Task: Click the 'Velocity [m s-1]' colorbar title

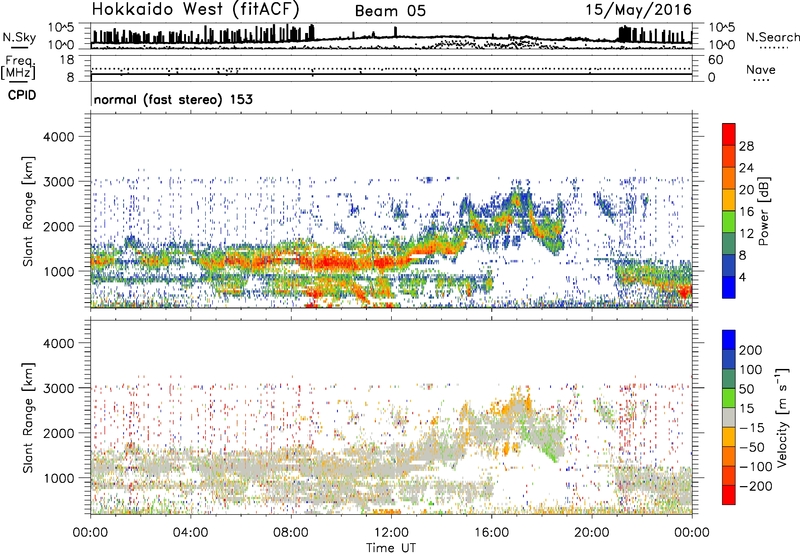Action: [x=782, y=418]
